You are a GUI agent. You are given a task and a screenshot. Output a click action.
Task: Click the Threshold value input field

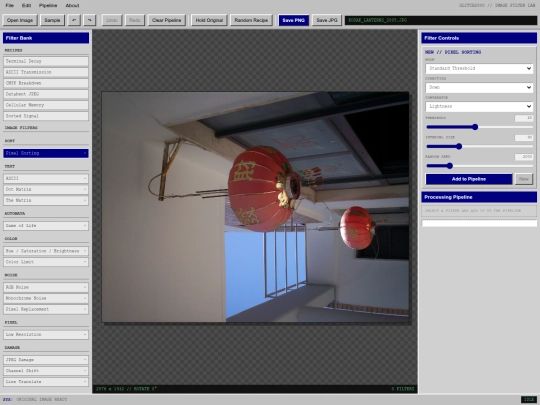524,118
